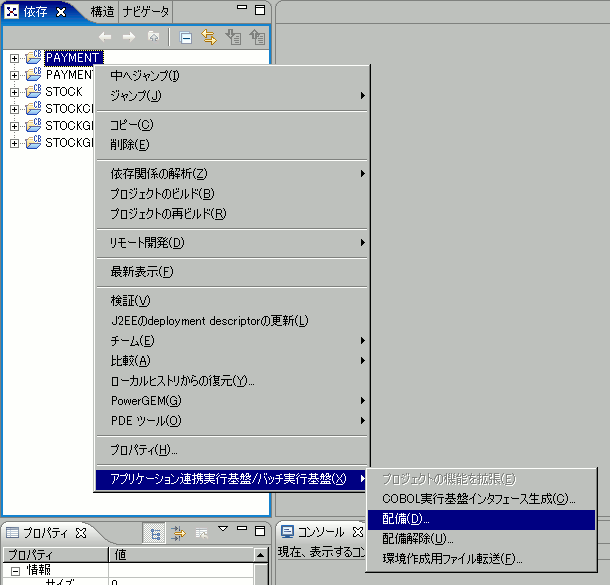Select COBOL実行基盤インタフェース生成(C)...
The image size is (610, 585).
[x=479, y=499]
